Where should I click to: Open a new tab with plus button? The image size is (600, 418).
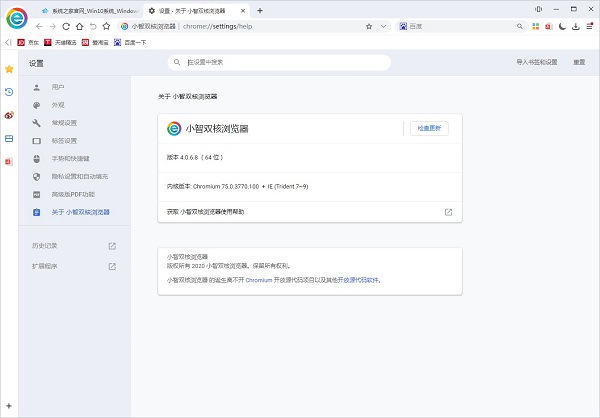pyautogui.click(x=260, y=9)
